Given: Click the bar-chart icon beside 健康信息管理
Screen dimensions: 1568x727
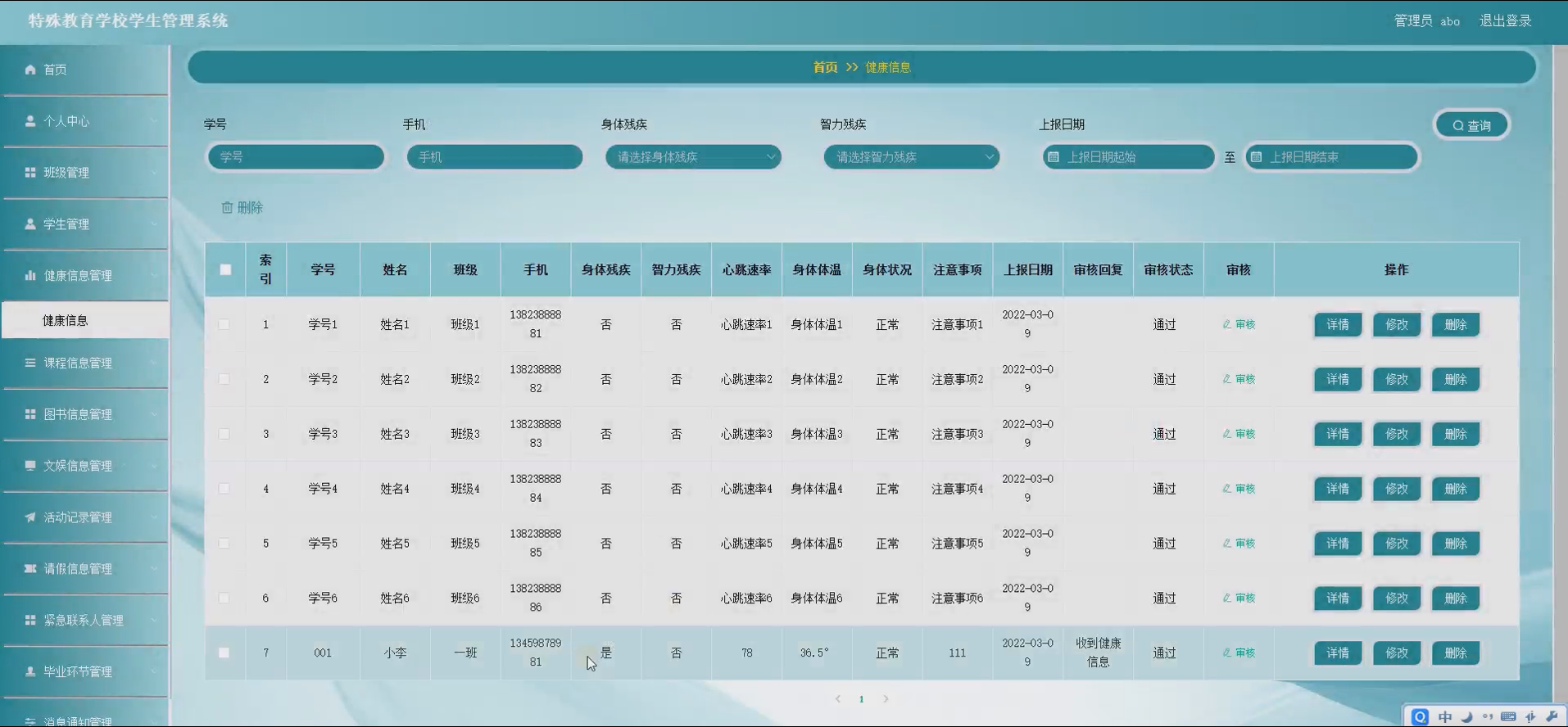Looking at the screenshot, I should coord(30,276).
